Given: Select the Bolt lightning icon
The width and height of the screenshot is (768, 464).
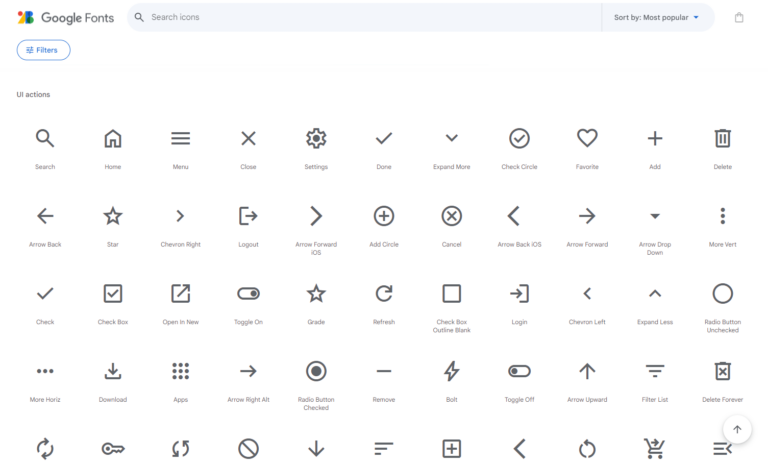Looking at the screenshot, I should (451, 371).
